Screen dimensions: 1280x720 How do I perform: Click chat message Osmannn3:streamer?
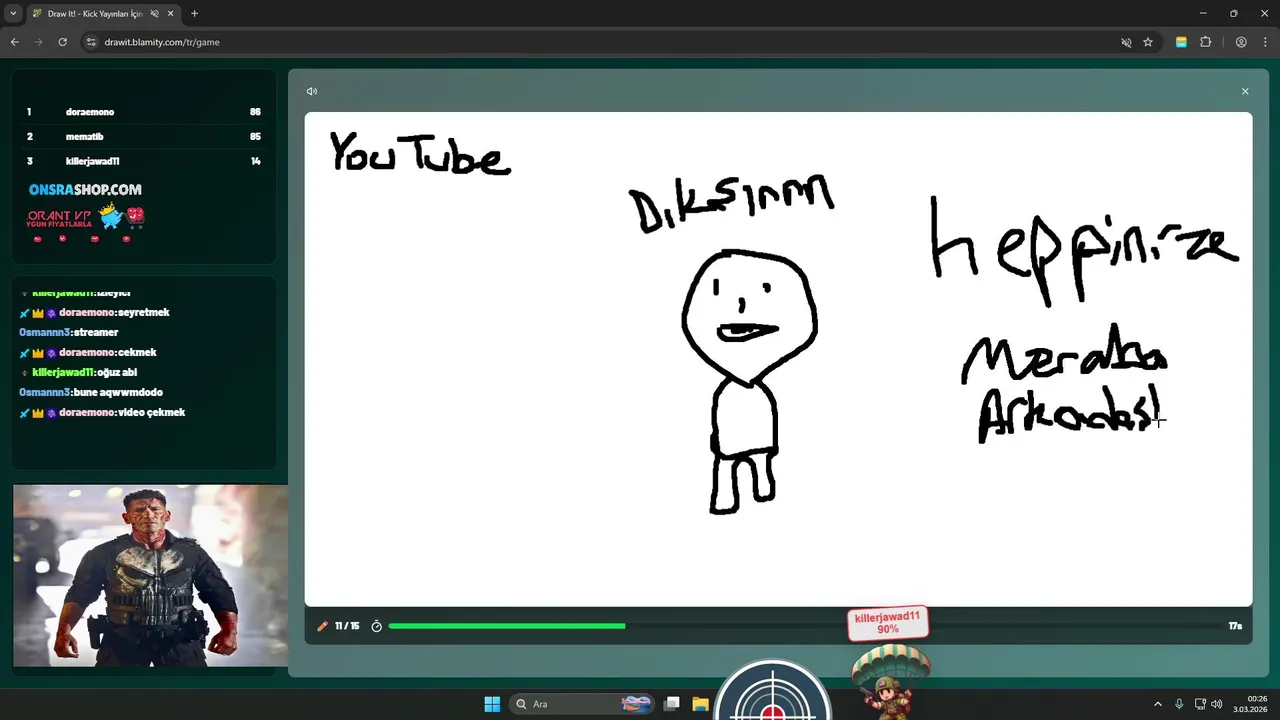69,332
